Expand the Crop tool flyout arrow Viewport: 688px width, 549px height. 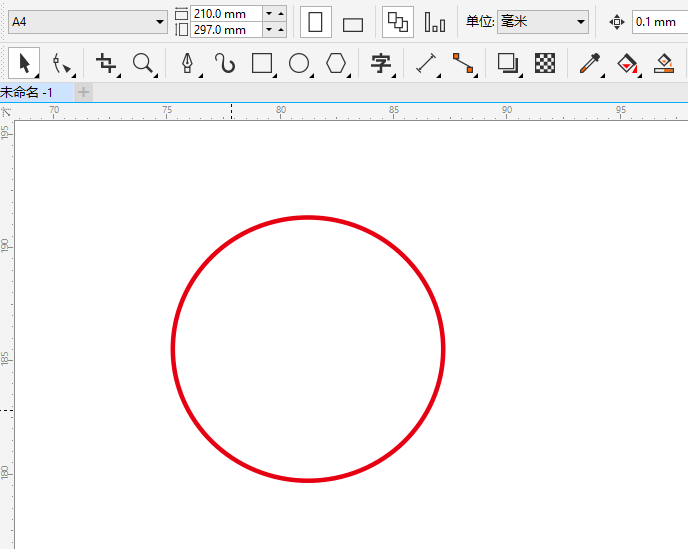coord(119,76)
